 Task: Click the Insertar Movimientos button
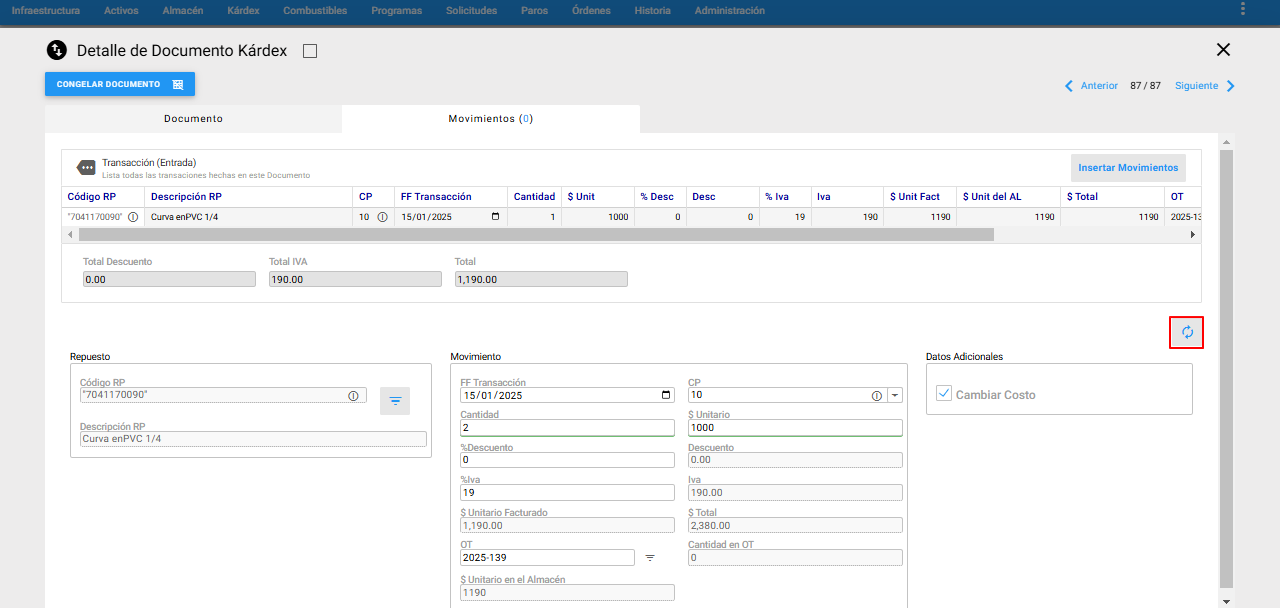1128,168
